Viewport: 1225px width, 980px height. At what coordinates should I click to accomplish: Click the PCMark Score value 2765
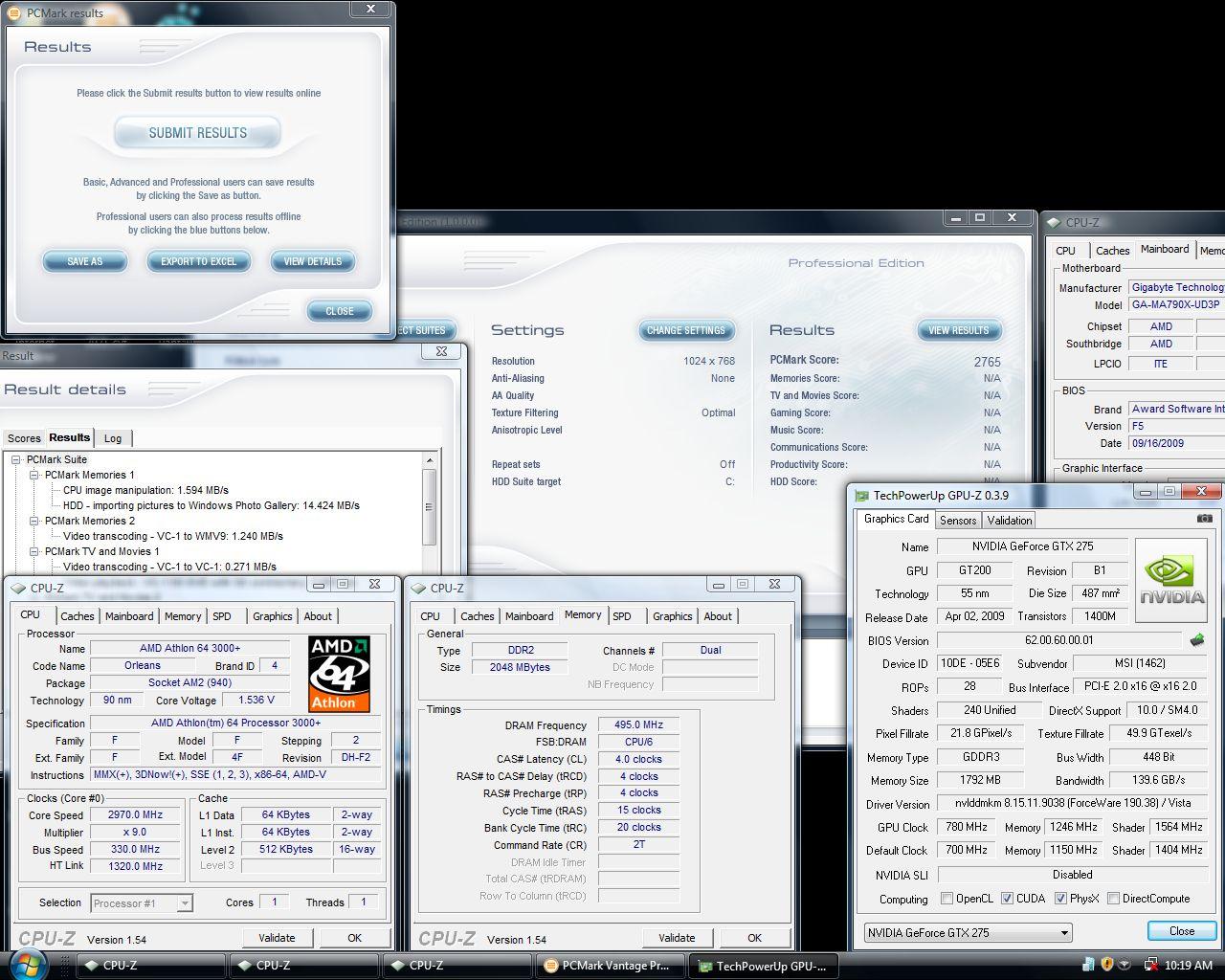[x=987, y=362]
